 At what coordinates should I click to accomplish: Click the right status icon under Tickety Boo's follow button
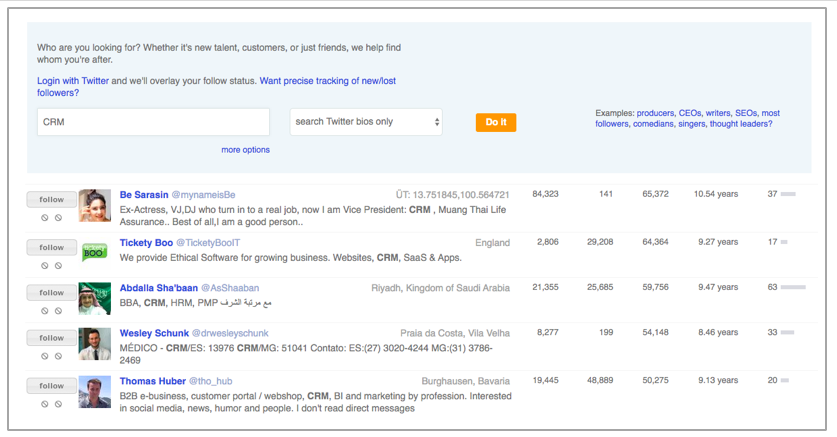(59, 265)
